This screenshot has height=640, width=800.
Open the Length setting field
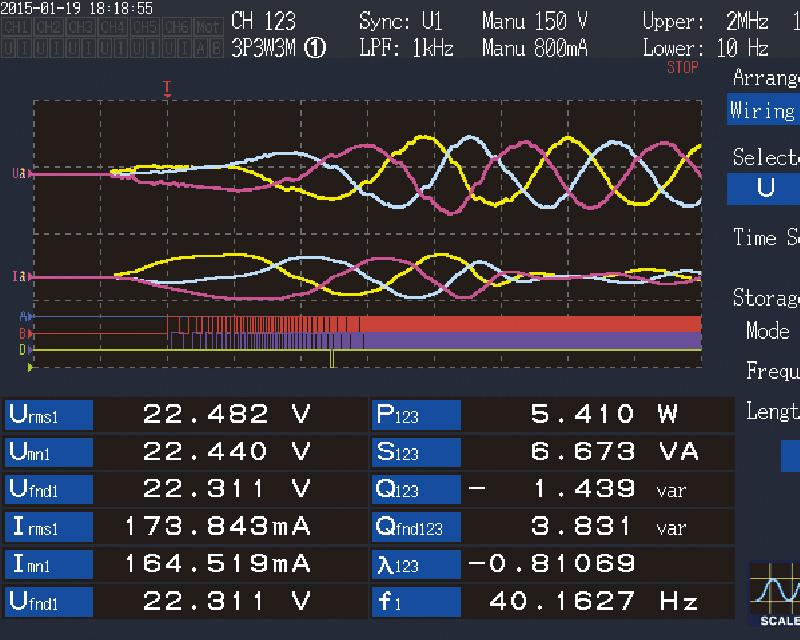[790, 453]
